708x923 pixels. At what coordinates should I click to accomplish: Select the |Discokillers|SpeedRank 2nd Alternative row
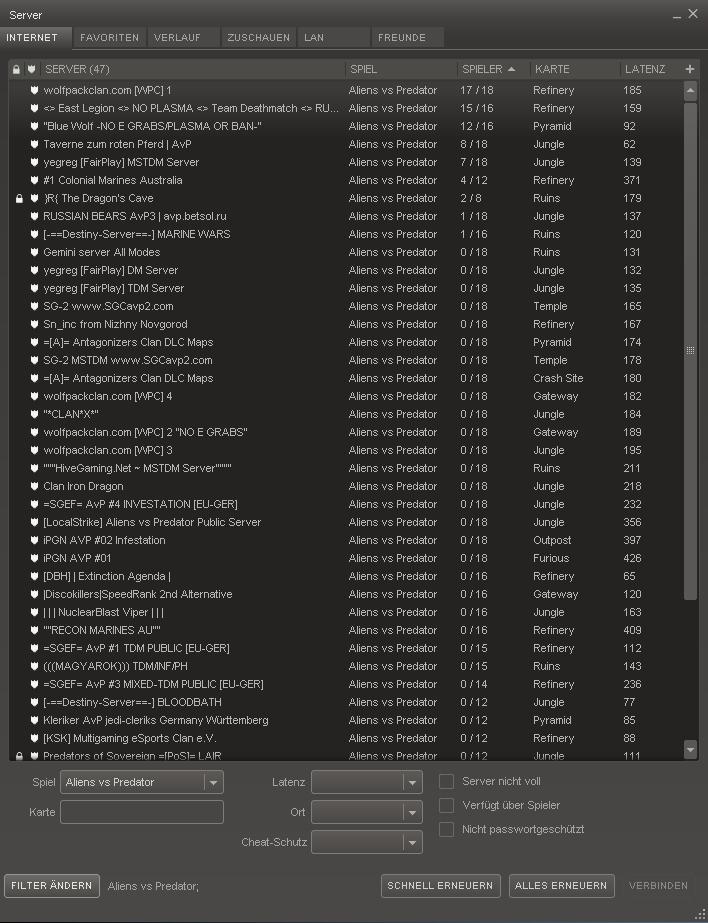coord(346,595)
